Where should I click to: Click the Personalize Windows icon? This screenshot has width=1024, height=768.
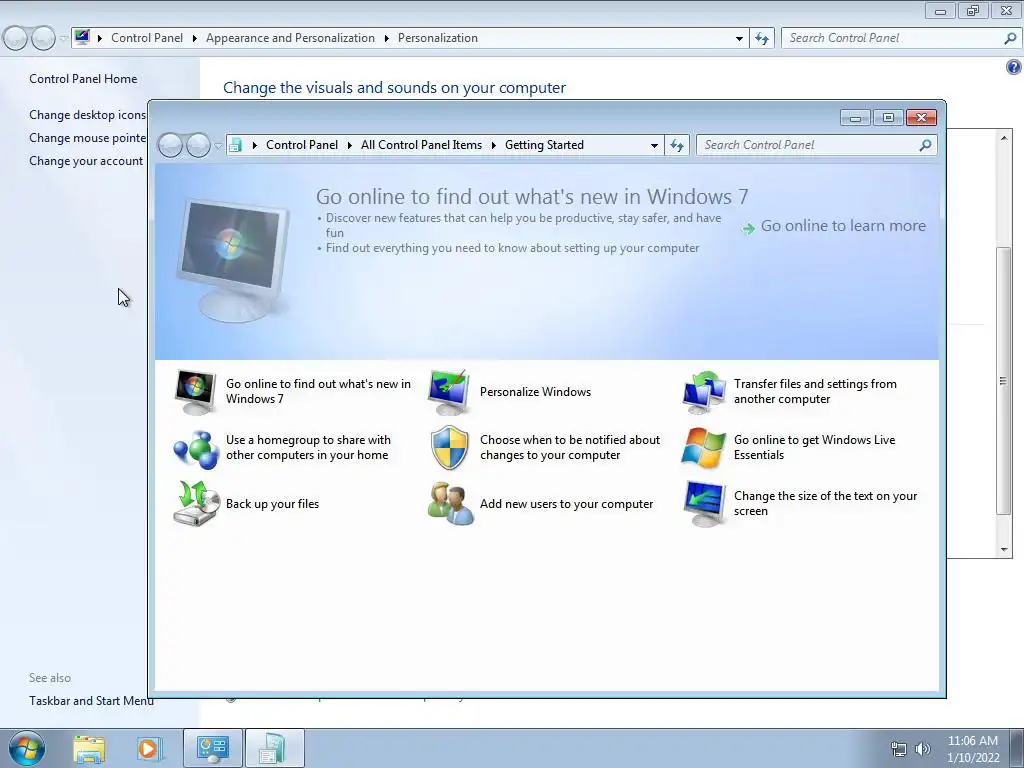(x=449, y=392)
